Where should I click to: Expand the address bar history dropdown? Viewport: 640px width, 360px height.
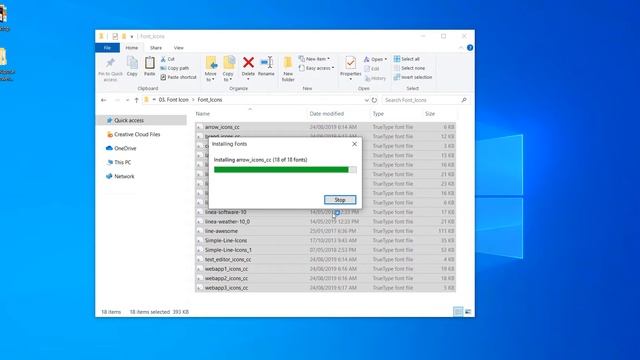click(367, 100)
